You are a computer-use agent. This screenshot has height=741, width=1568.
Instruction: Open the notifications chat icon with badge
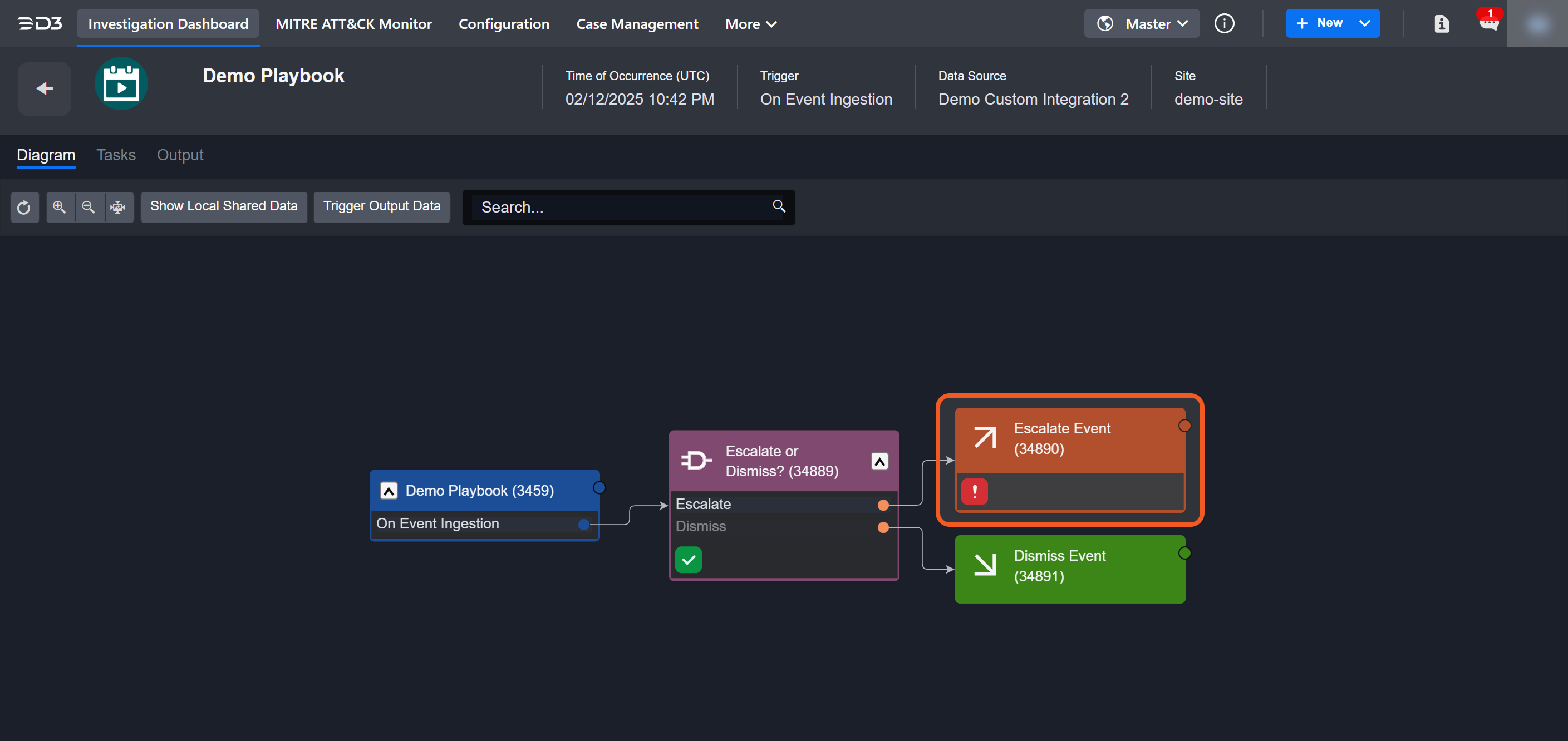pos(1489,23)
